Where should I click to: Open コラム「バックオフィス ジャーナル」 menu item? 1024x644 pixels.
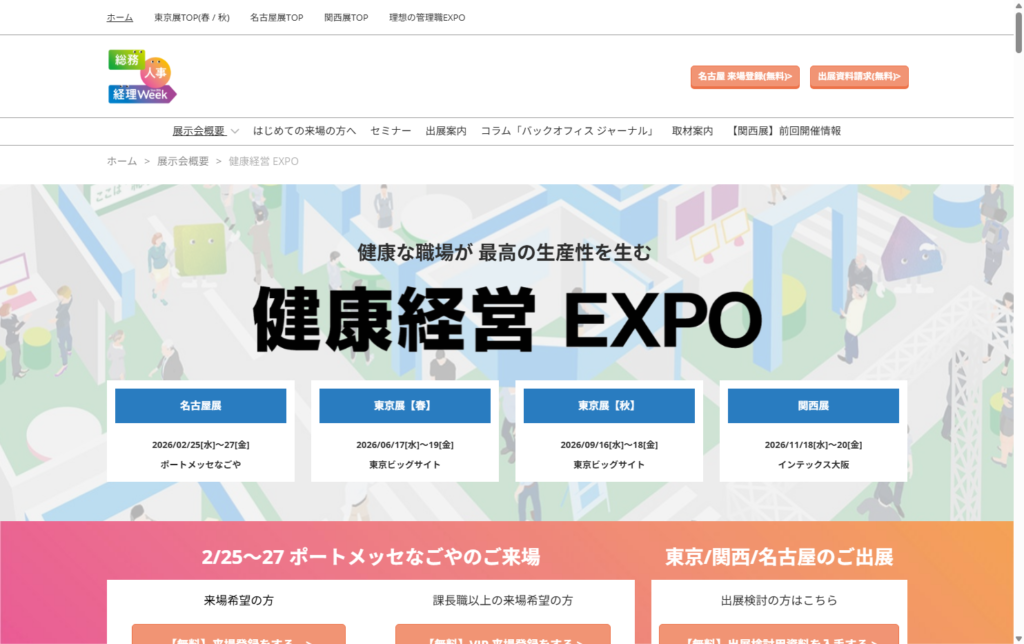coord(569,131)
